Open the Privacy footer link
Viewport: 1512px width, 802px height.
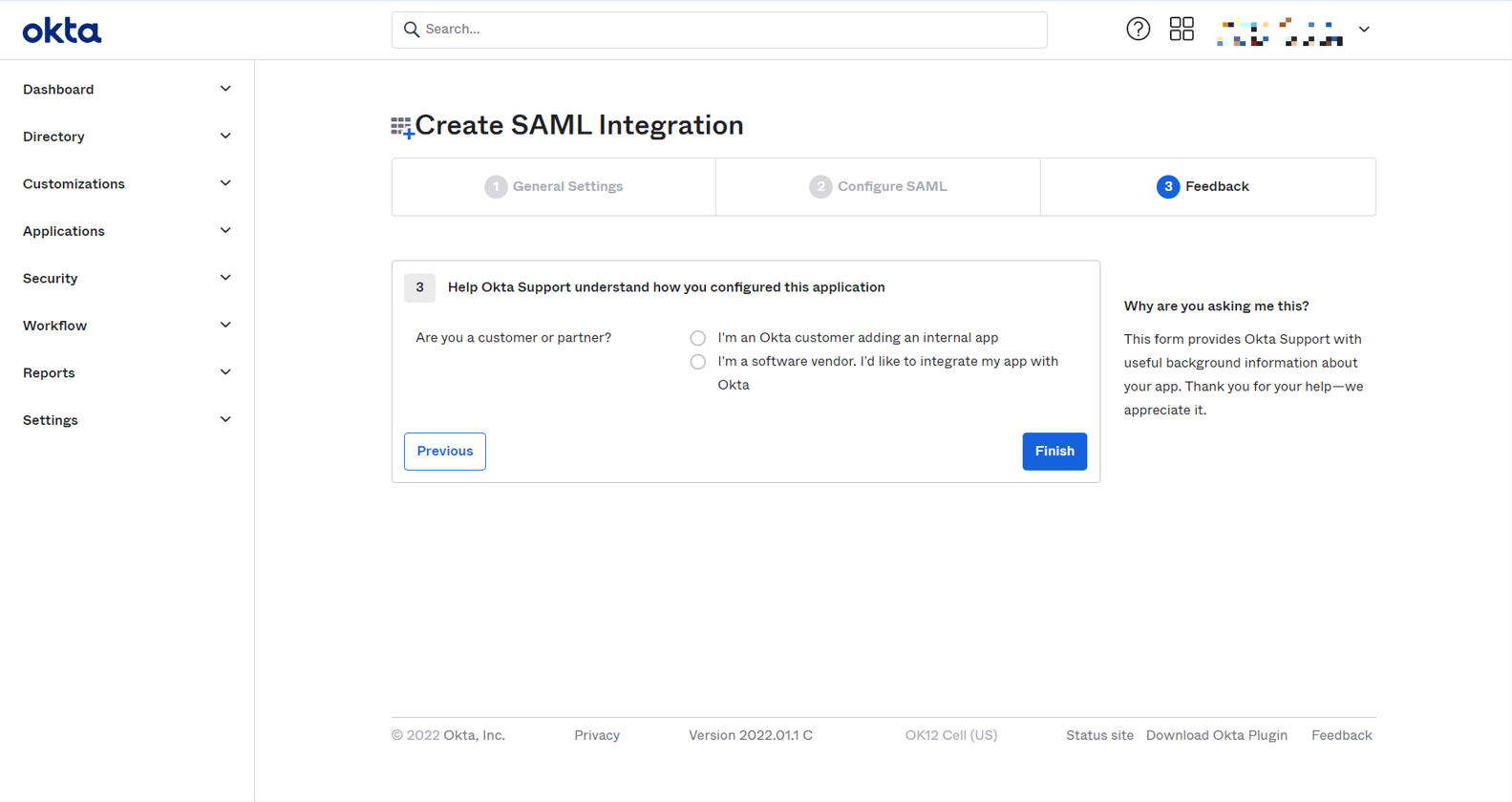click(x=597, y=735)
